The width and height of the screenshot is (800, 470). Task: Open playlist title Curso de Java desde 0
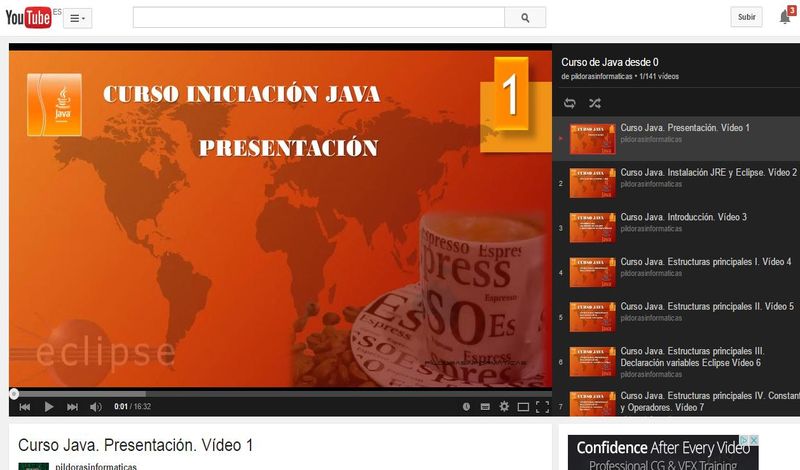point(610,62)
